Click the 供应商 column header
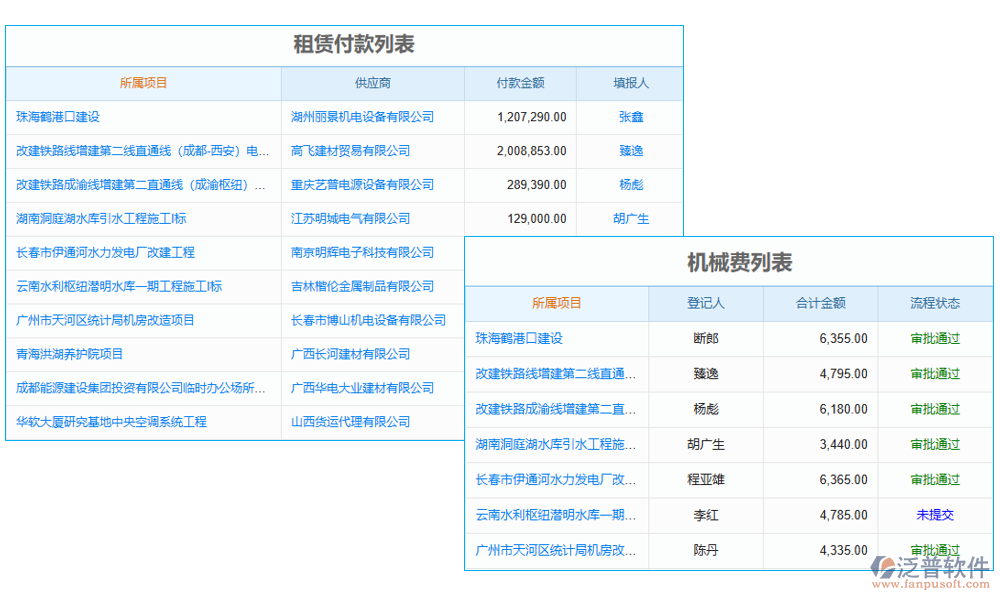1000x600 pixels. 372,83
